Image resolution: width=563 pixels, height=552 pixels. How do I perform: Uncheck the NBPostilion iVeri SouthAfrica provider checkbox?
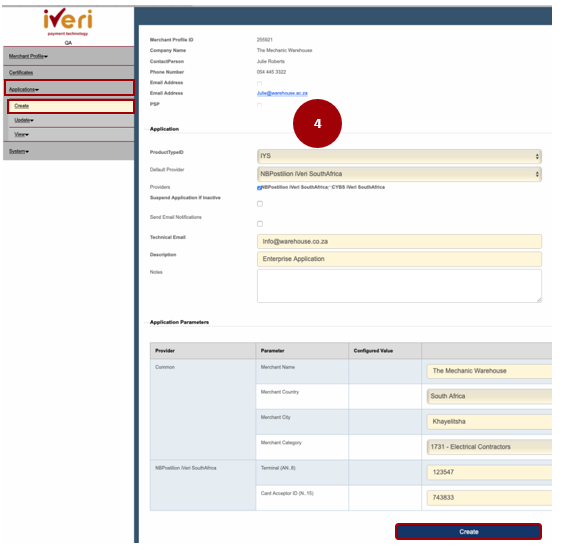click(259, 188)
